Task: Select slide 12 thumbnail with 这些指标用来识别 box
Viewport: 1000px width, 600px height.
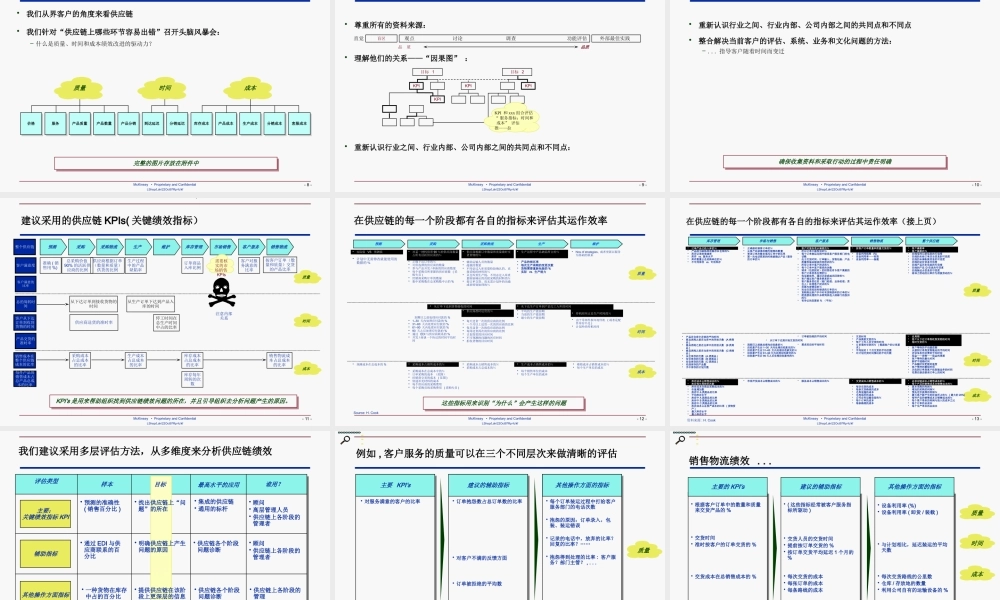Action: pyautogui.click(x=499, y=312)
